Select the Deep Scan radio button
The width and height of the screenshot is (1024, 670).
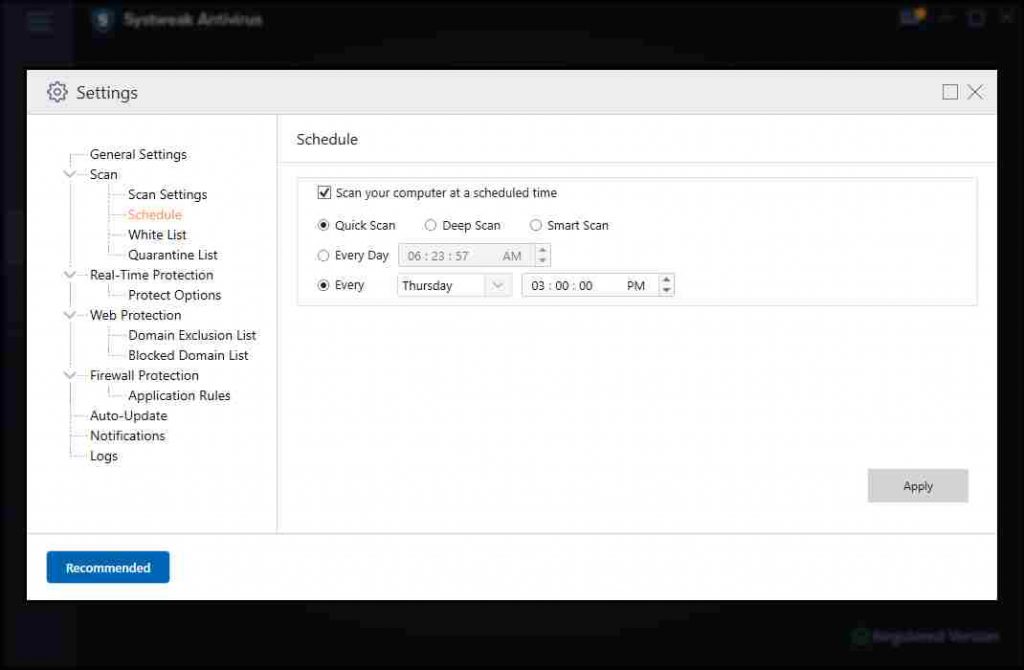[430, 225]
